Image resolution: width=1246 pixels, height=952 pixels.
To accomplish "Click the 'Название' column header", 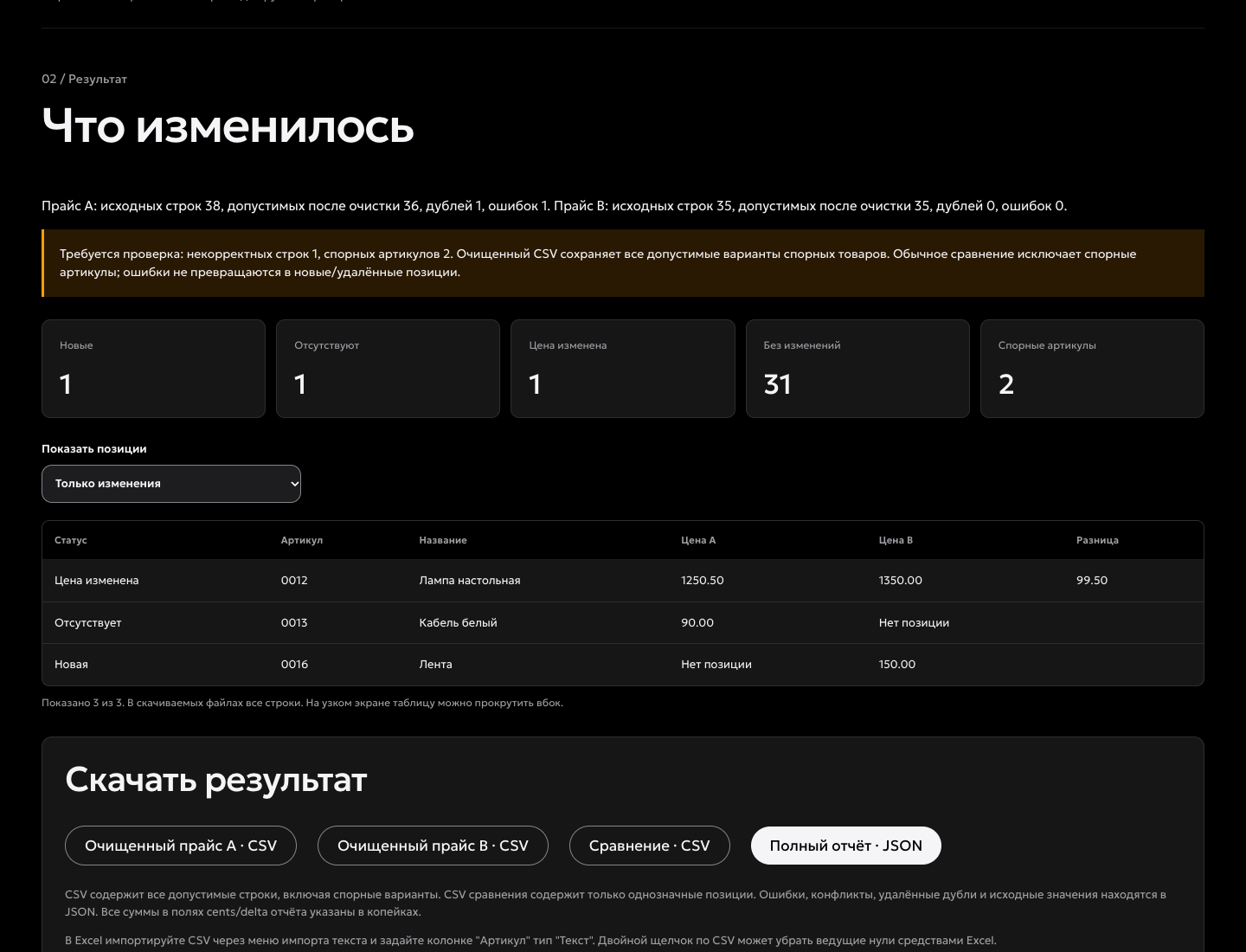I will 443,540.
